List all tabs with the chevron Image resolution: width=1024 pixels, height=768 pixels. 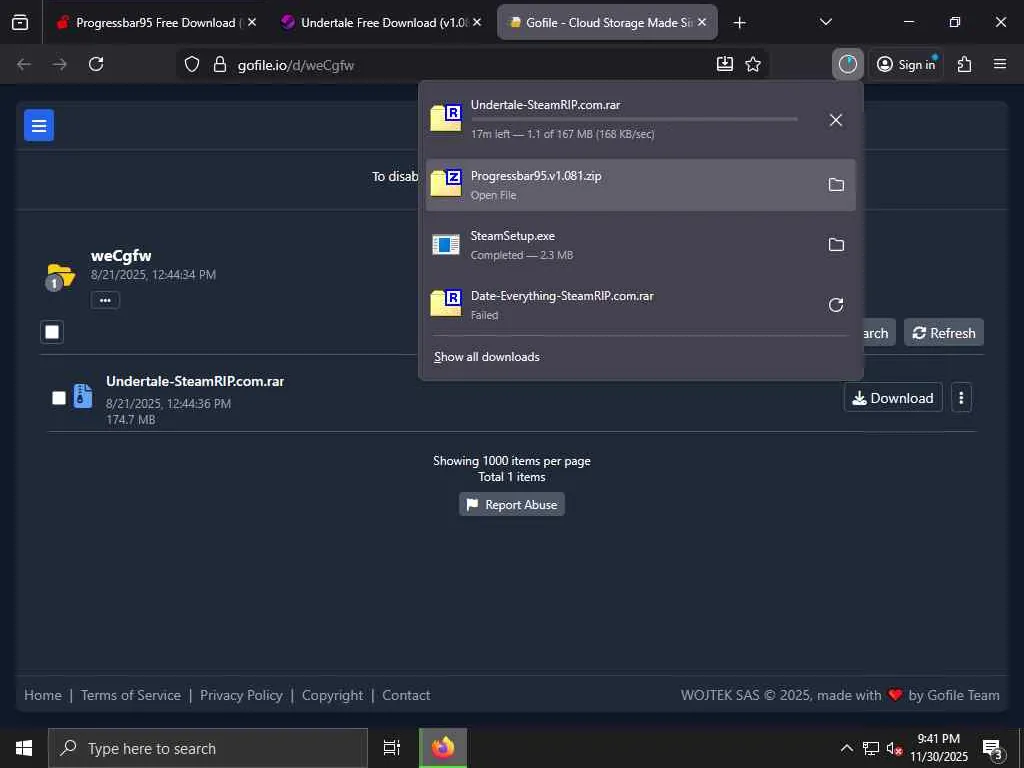pos(825,23)
